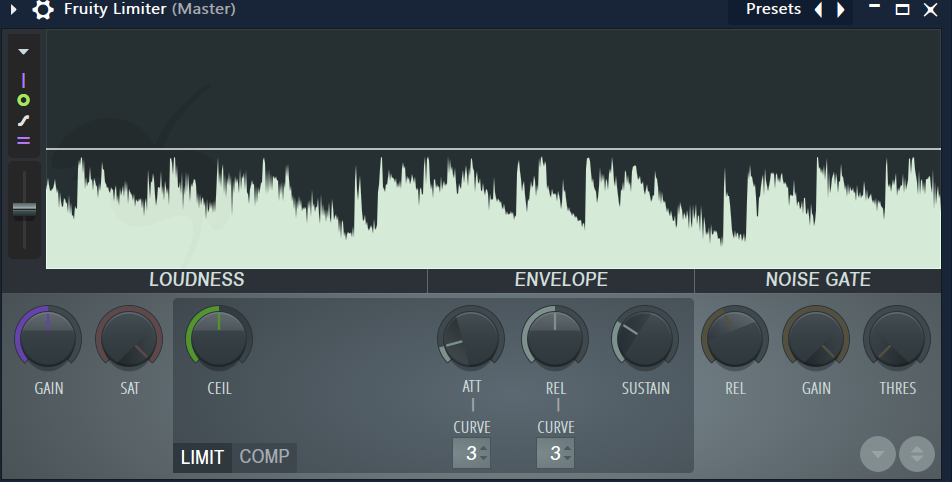Click the round up-down arrows button
The height and width of the screenshot is (482, 952).
click(x=917, y=454)
